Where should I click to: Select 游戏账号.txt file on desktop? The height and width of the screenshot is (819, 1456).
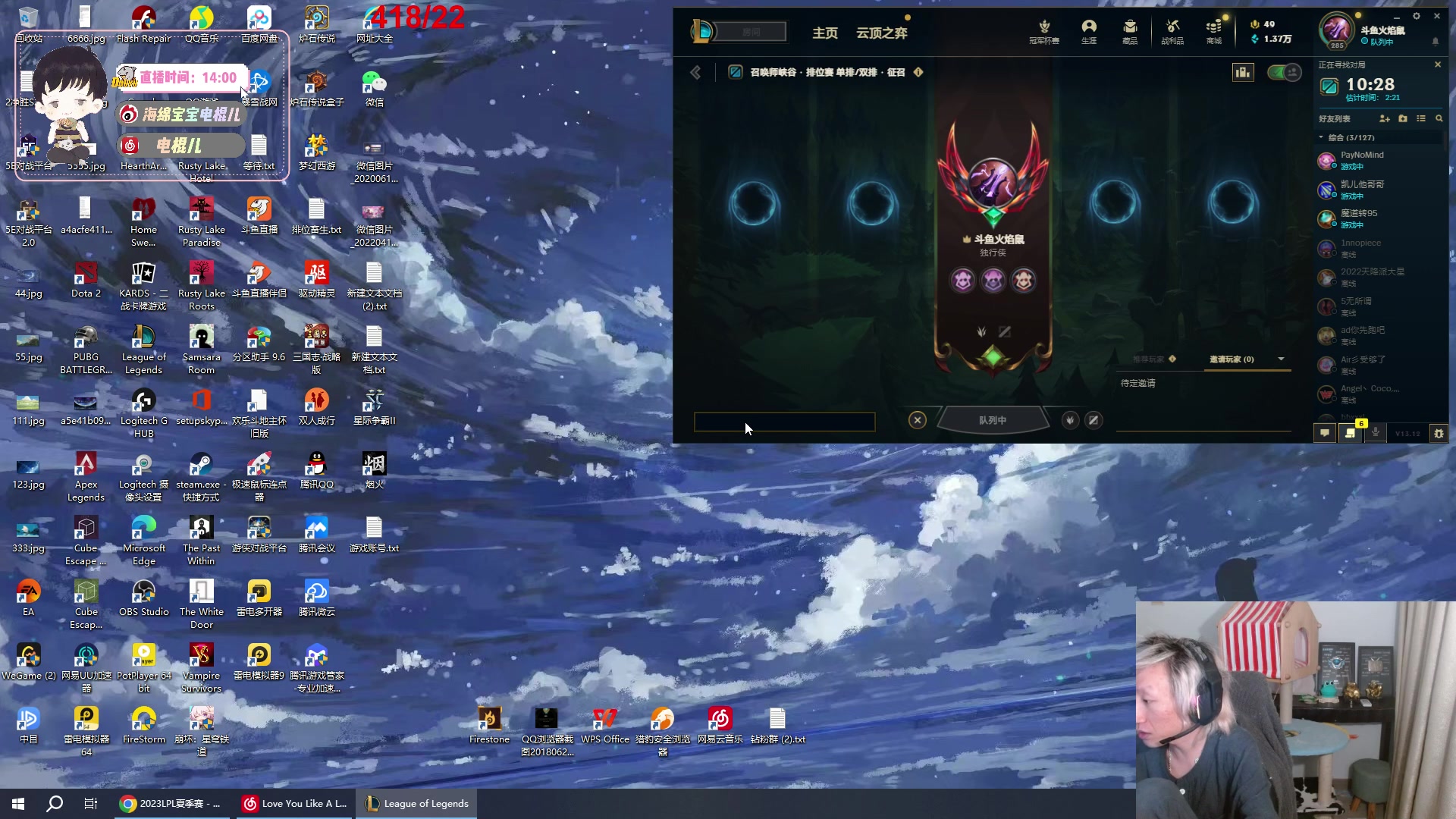coord(375,535)
